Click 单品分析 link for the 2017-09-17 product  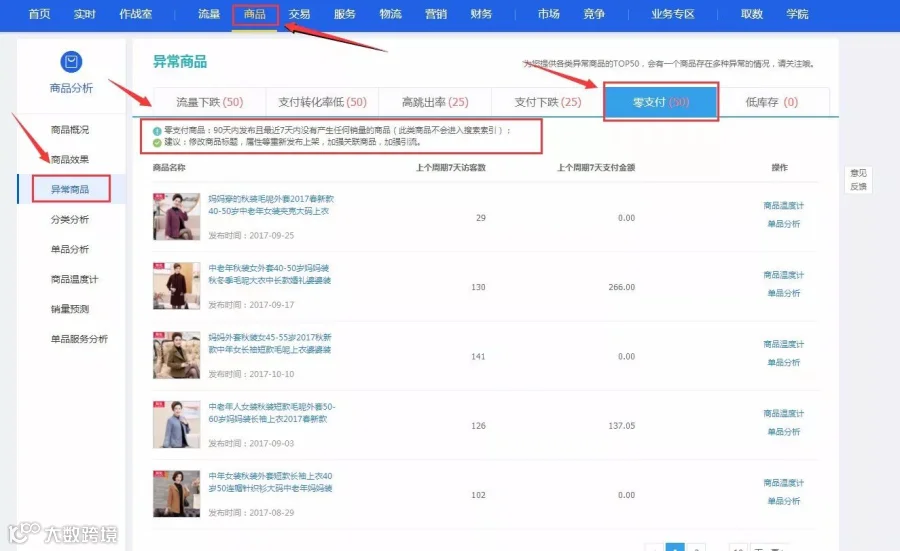pyautogui.click(x=783, y=293)
